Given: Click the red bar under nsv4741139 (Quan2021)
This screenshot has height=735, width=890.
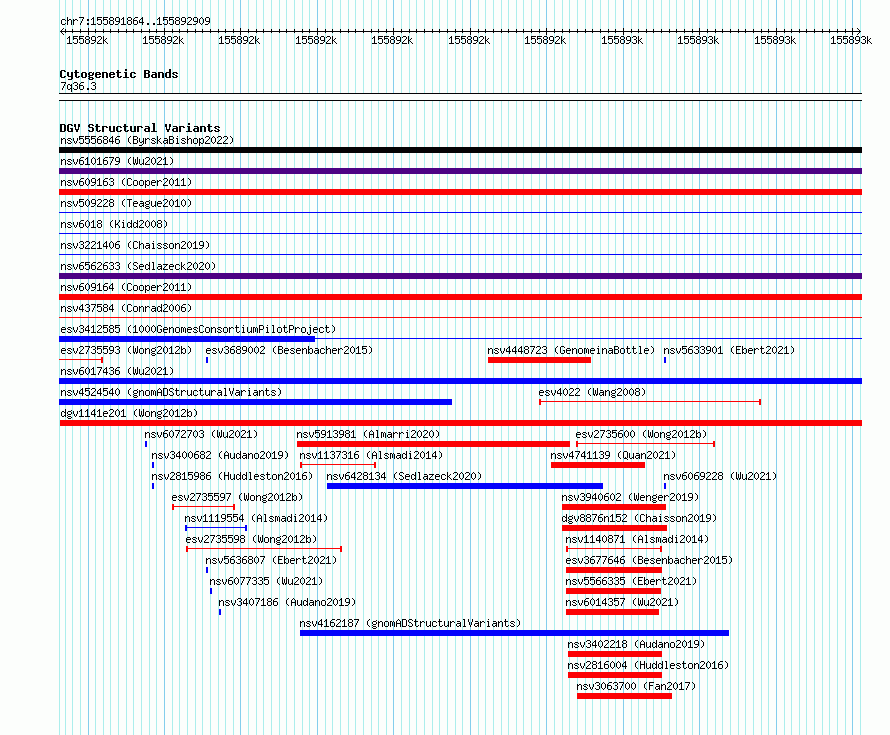Looking at the screenshot, I should pos(598,465).
